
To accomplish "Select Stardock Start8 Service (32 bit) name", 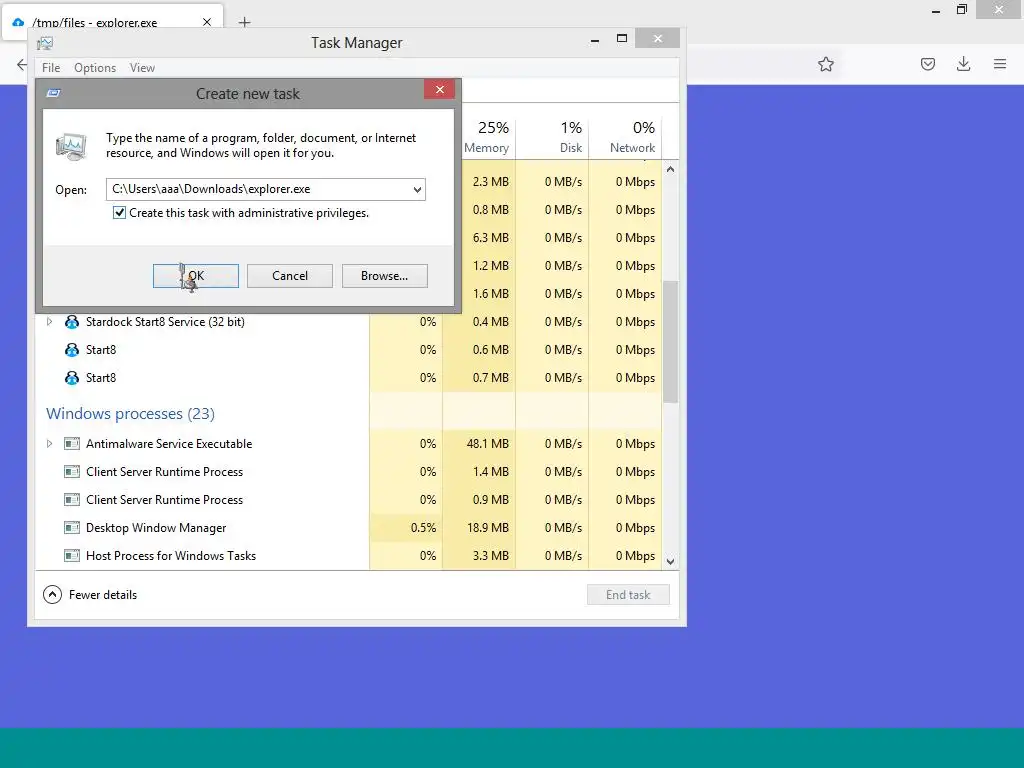I will [165, 322].
